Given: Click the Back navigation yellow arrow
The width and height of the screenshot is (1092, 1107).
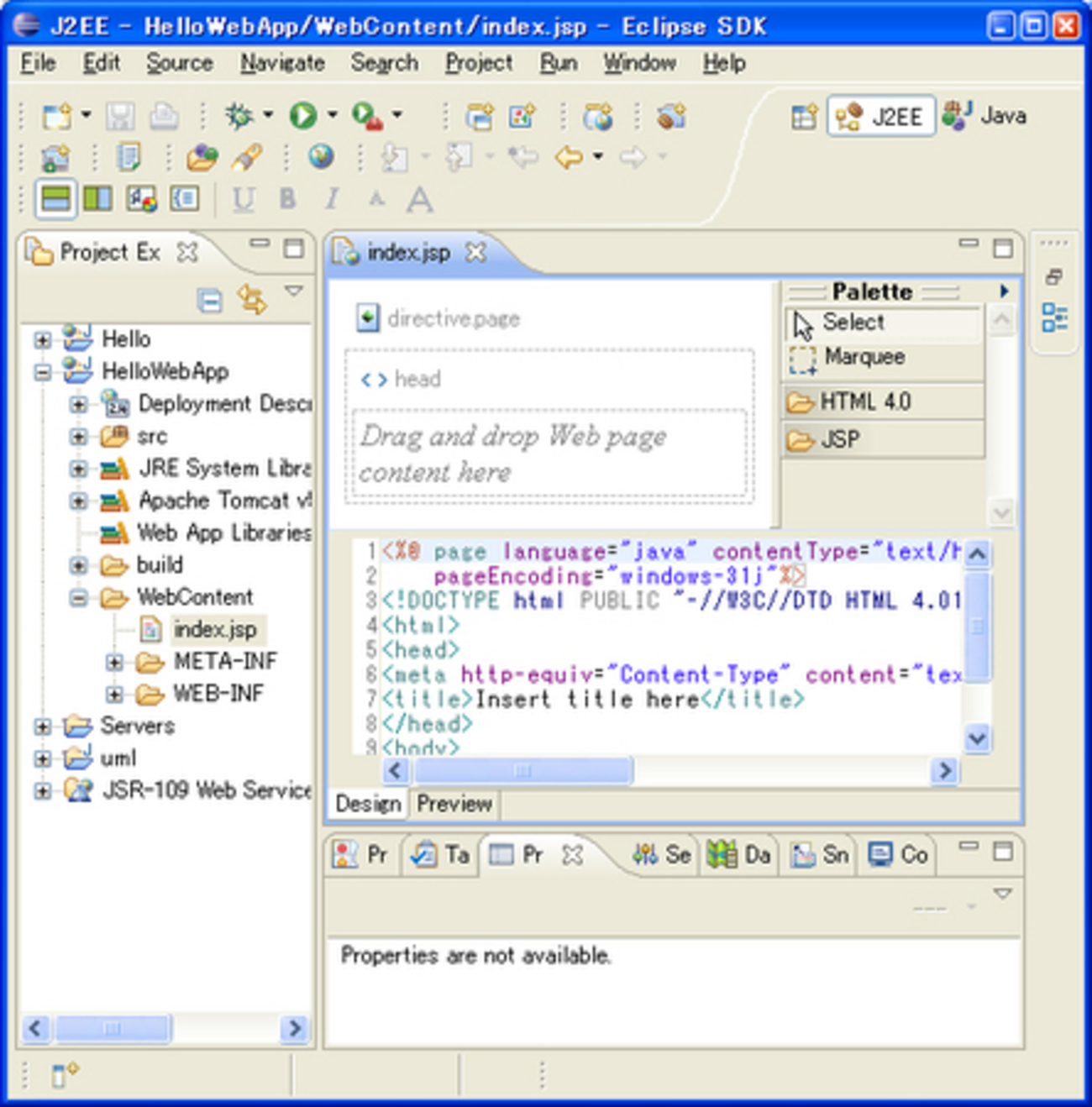Looking at the screenshot, I should (569, 156).
